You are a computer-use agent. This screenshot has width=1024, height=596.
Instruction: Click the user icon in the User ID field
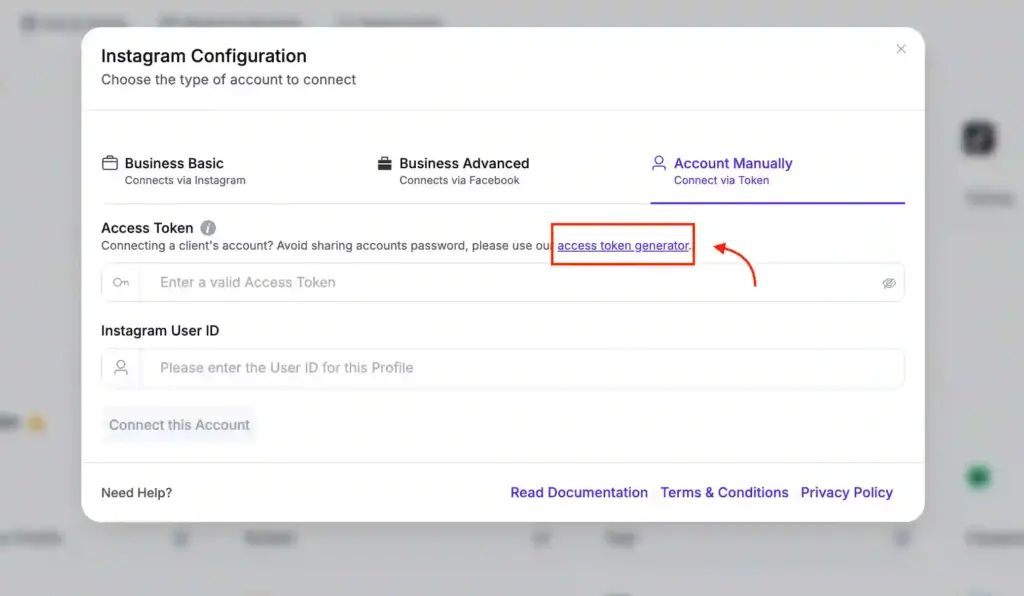click(x=121, y=367)
